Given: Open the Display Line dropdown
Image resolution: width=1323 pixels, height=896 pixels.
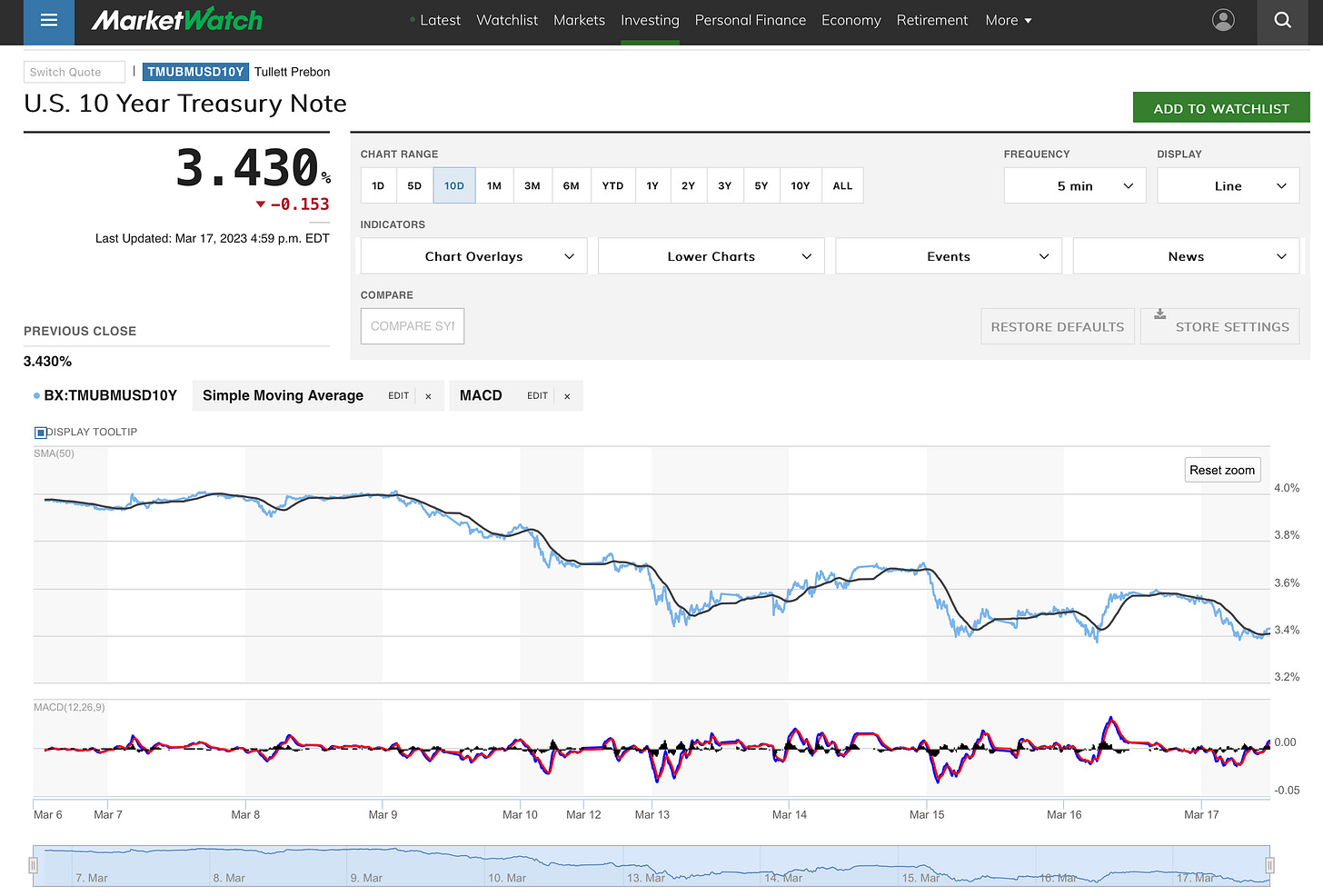Looking at the screenshot, I should [1228, 185].
